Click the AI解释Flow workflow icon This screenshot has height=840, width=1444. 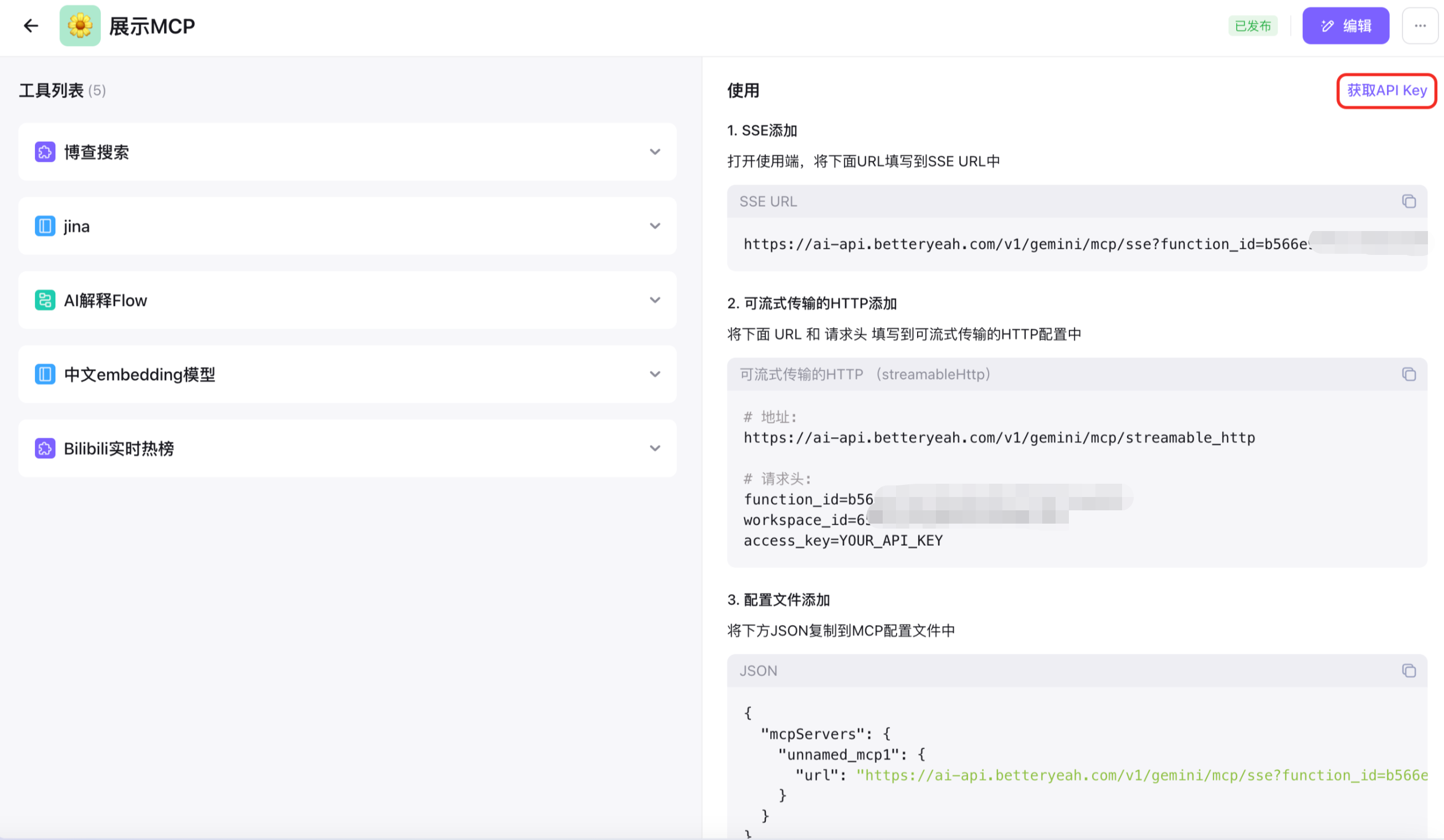(45, 300)
